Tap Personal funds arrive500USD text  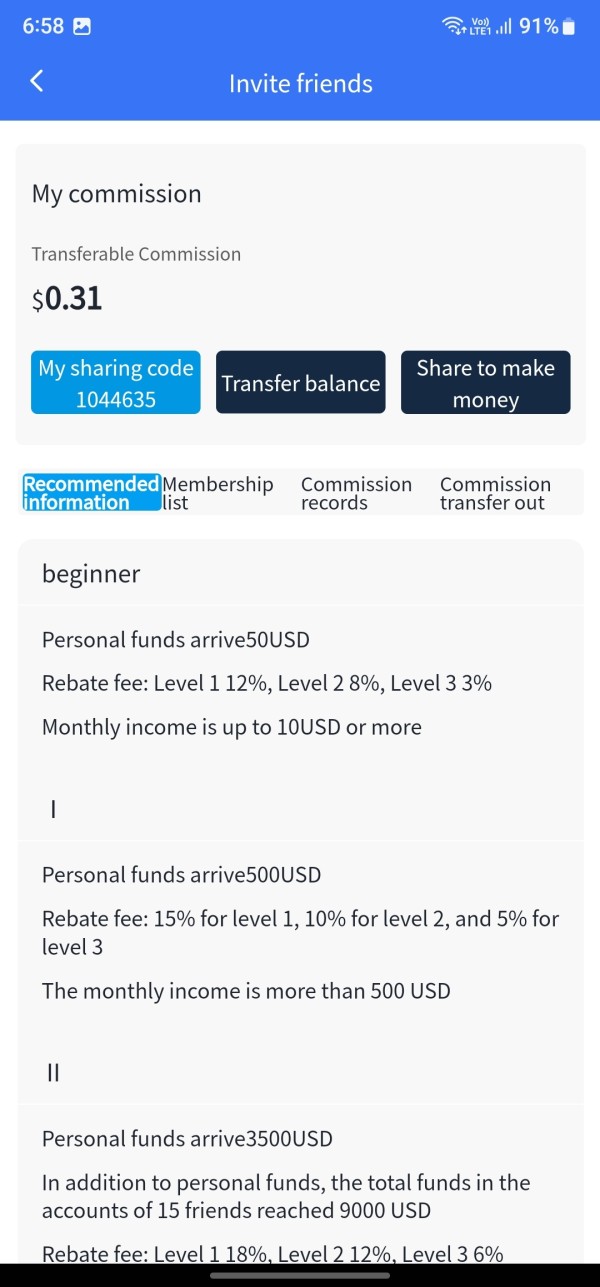[x=181, y=875]
